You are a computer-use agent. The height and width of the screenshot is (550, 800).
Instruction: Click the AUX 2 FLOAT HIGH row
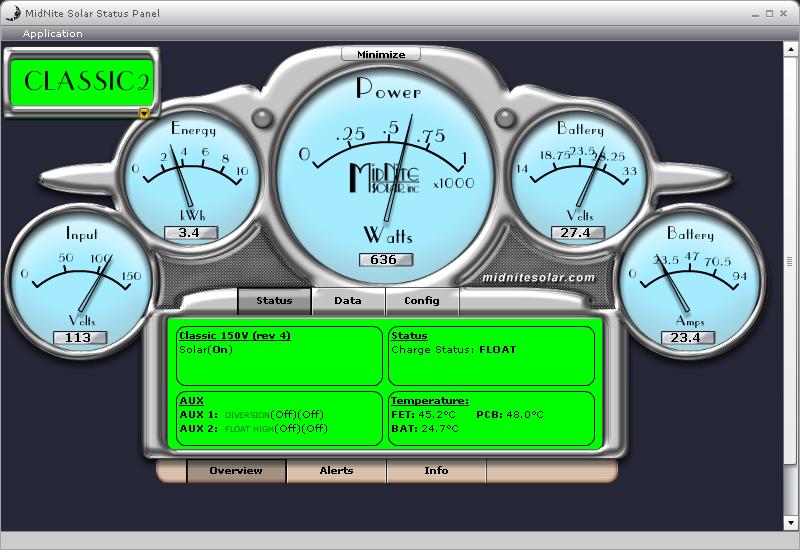254,429
